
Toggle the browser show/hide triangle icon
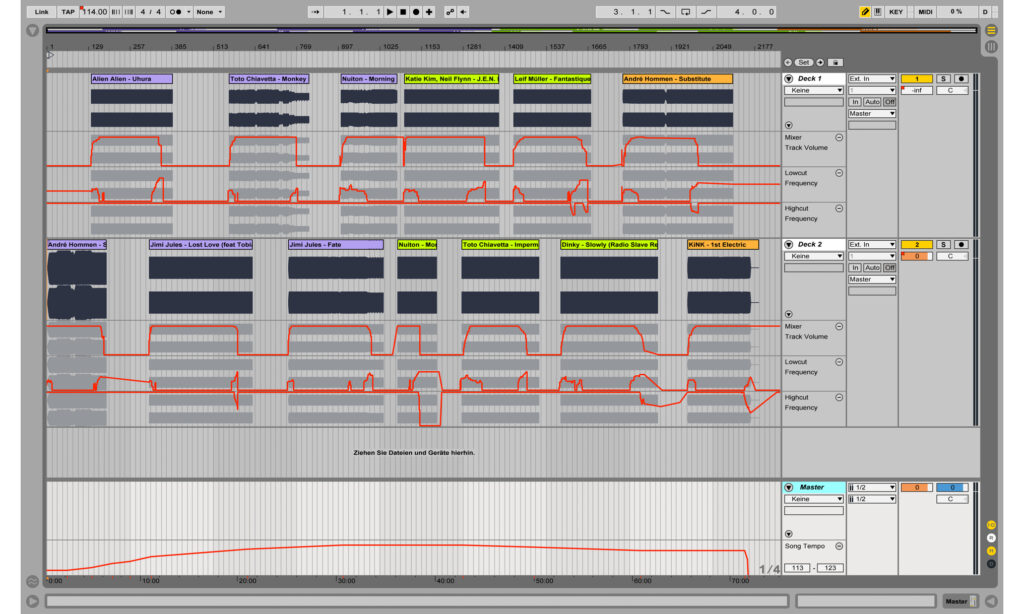pyautogui.click(x=33, y=31)
